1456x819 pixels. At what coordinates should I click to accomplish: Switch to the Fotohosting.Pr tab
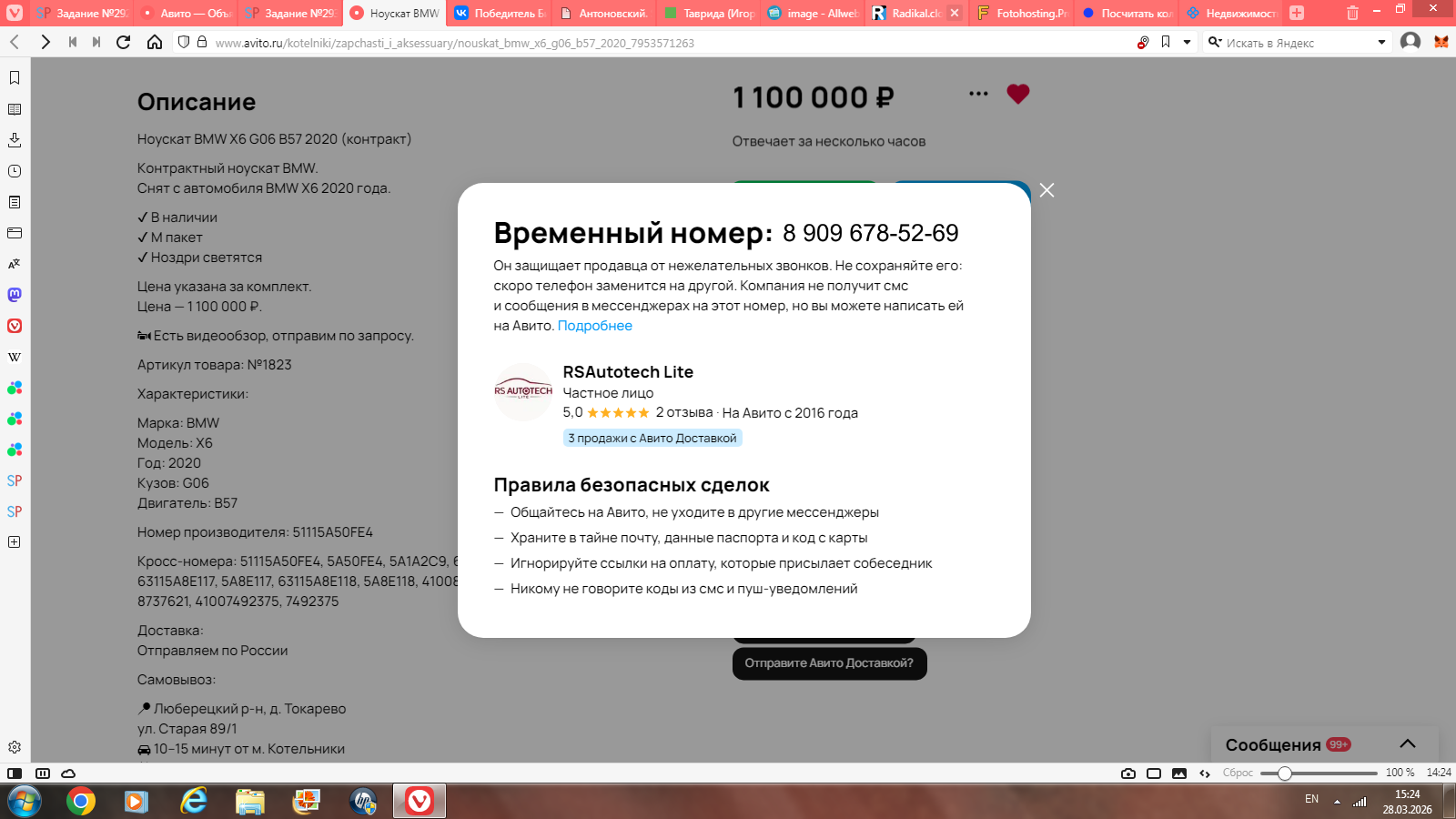tap(1022, 13)
